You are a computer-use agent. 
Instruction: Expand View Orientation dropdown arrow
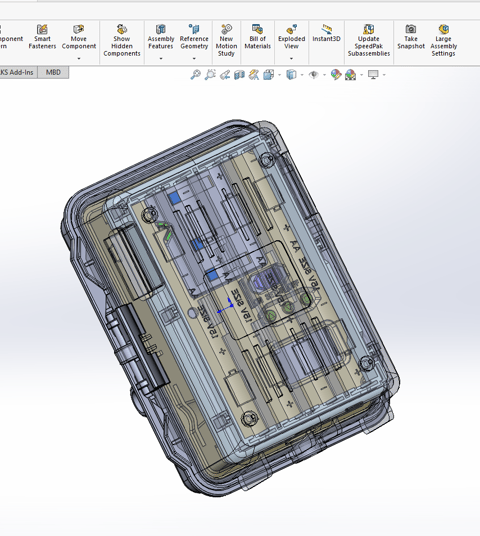[280, 75]
